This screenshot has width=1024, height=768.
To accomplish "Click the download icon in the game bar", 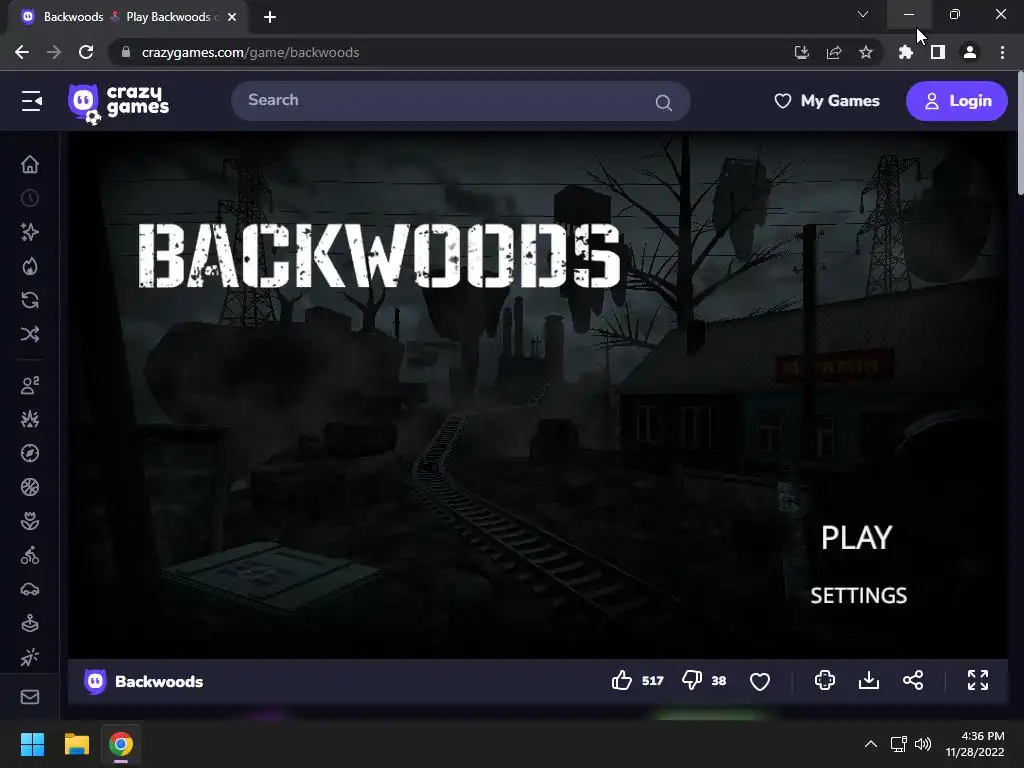I will (x=869, y=680).
